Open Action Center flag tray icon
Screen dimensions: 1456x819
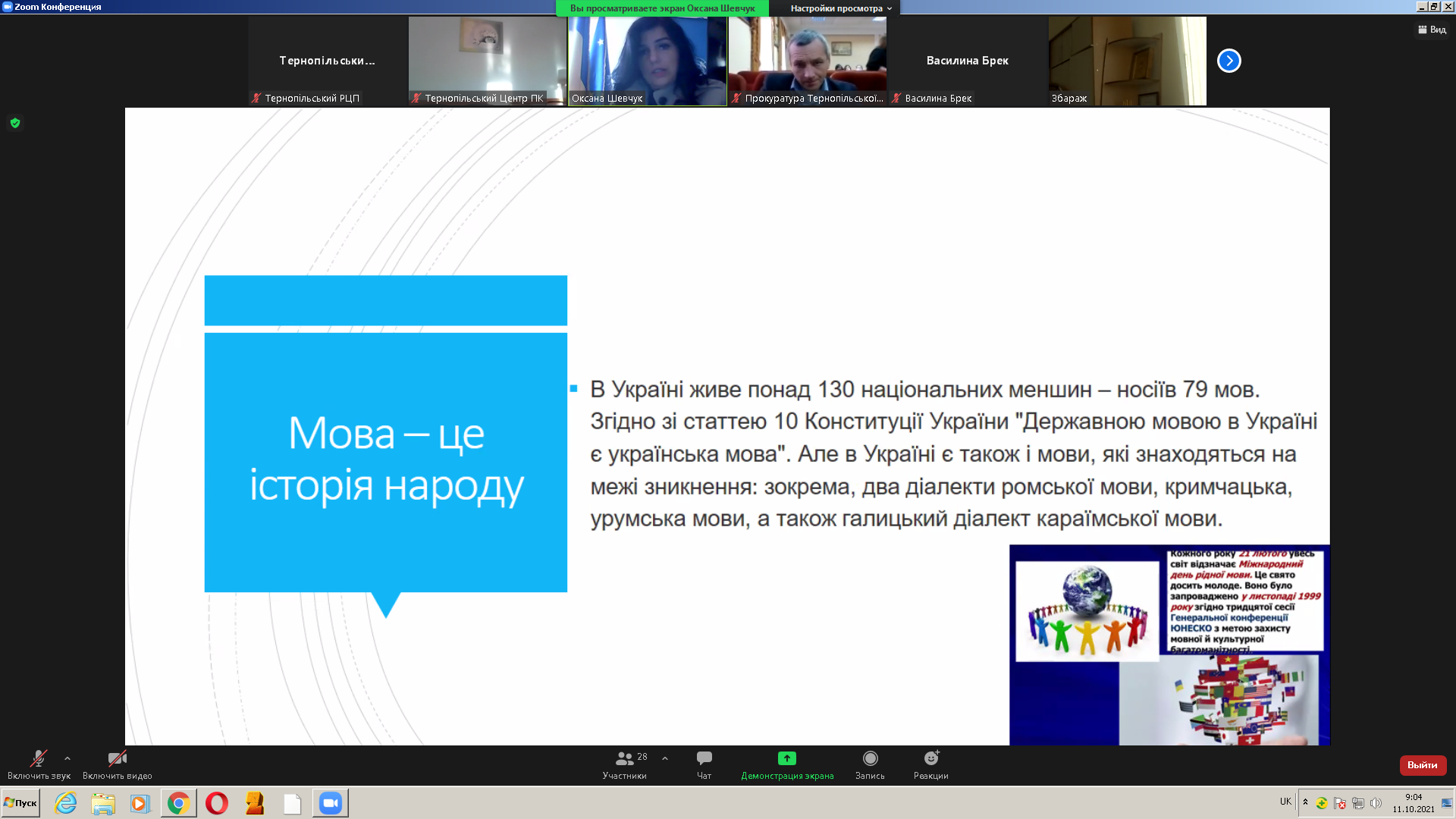[1340, 803]
